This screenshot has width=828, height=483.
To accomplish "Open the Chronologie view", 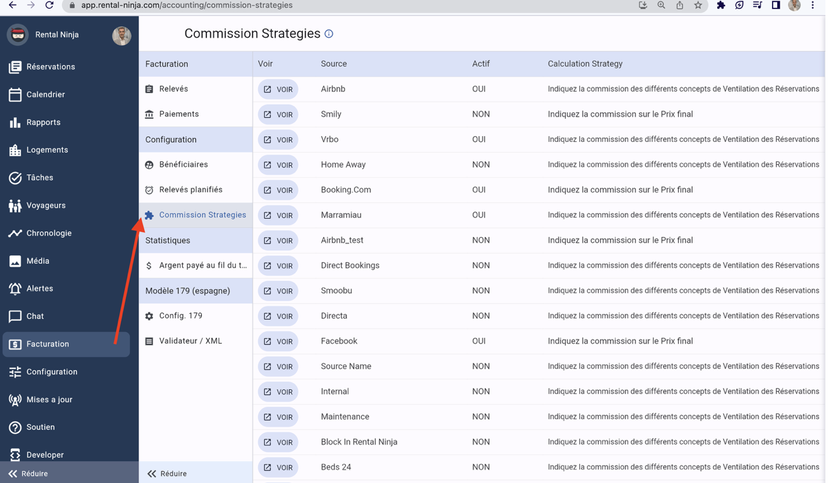I will coord(66,233).
